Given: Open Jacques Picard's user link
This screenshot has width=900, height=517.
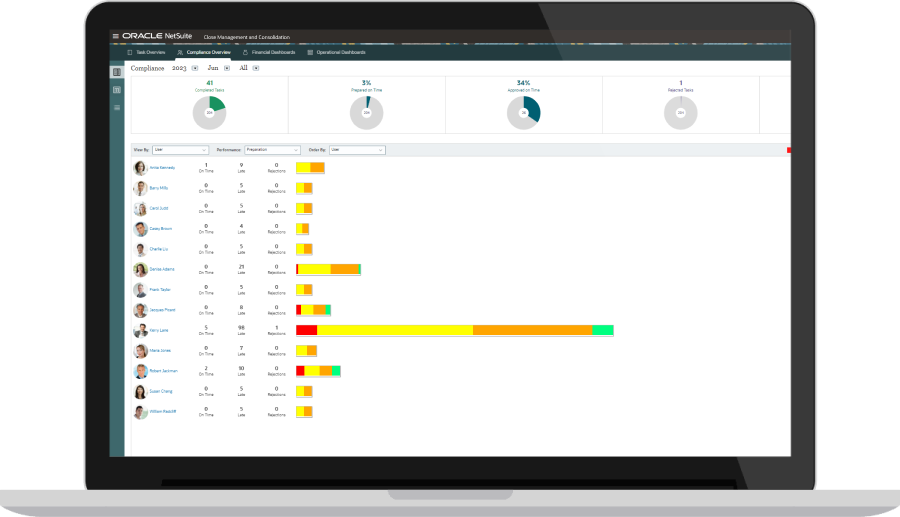Looking at the screenshot, I should click(x=162, y=310).
